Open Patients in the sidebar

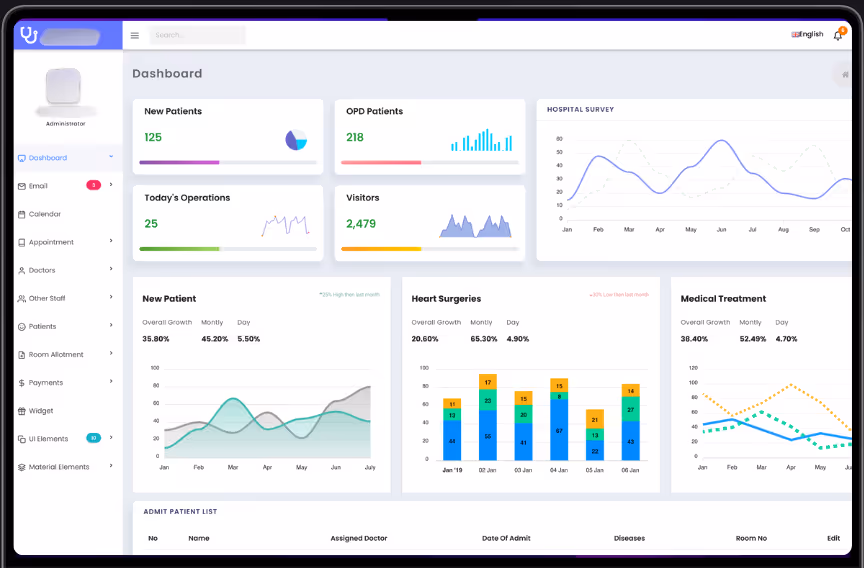pyautogui.click(x=42, y=327)
